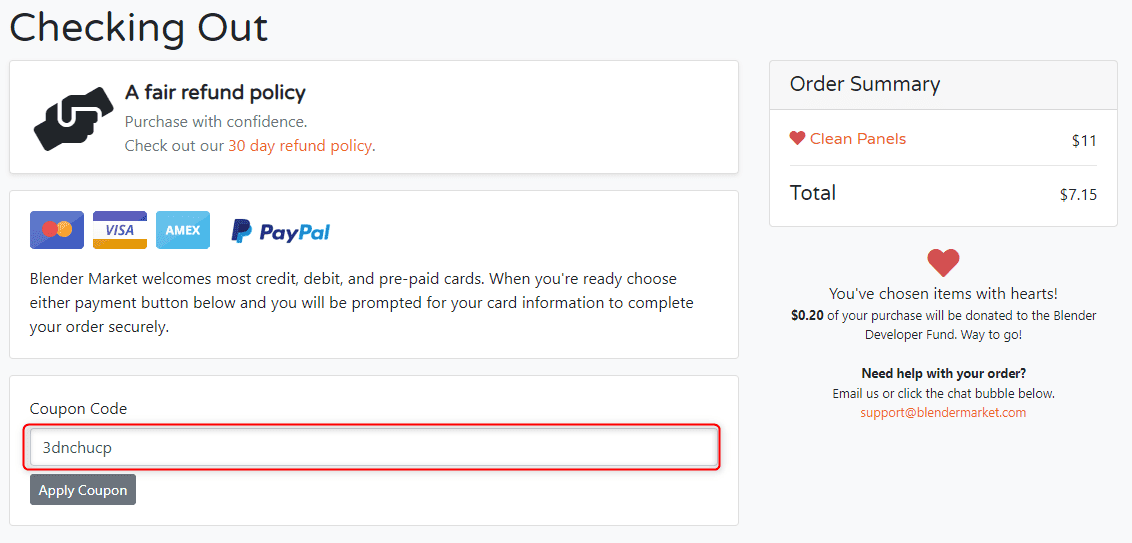Screen dimensions: 1132x543
Task: Click the $0.20 donation amount text
Action: pyautogui.click(x=808, y=316)
